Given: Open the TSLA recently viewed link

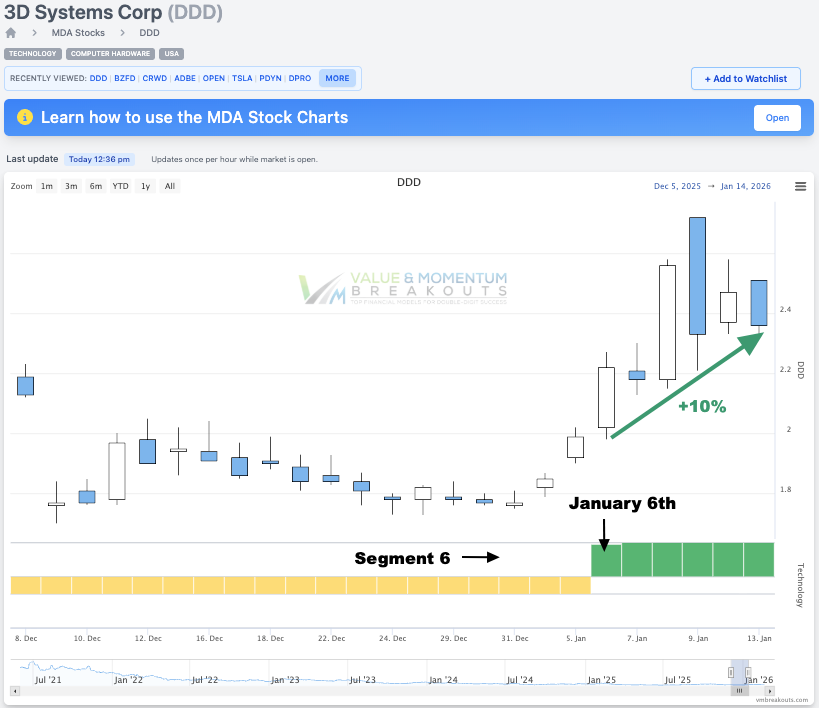Looking at the screenshot, I should (x=242, y=78).
